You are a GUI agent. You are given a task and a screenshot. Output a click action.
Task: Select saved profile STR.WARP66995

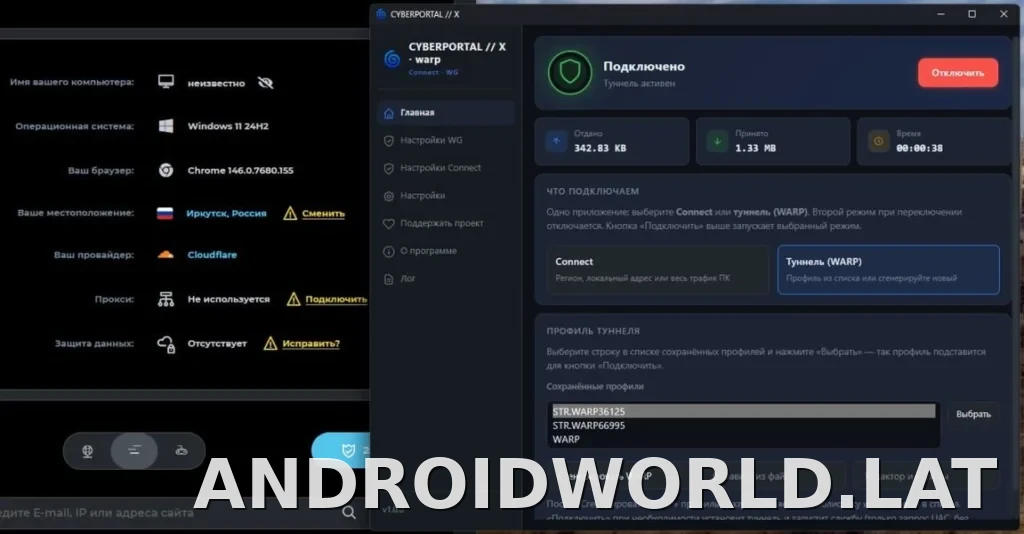click(744, 426)
